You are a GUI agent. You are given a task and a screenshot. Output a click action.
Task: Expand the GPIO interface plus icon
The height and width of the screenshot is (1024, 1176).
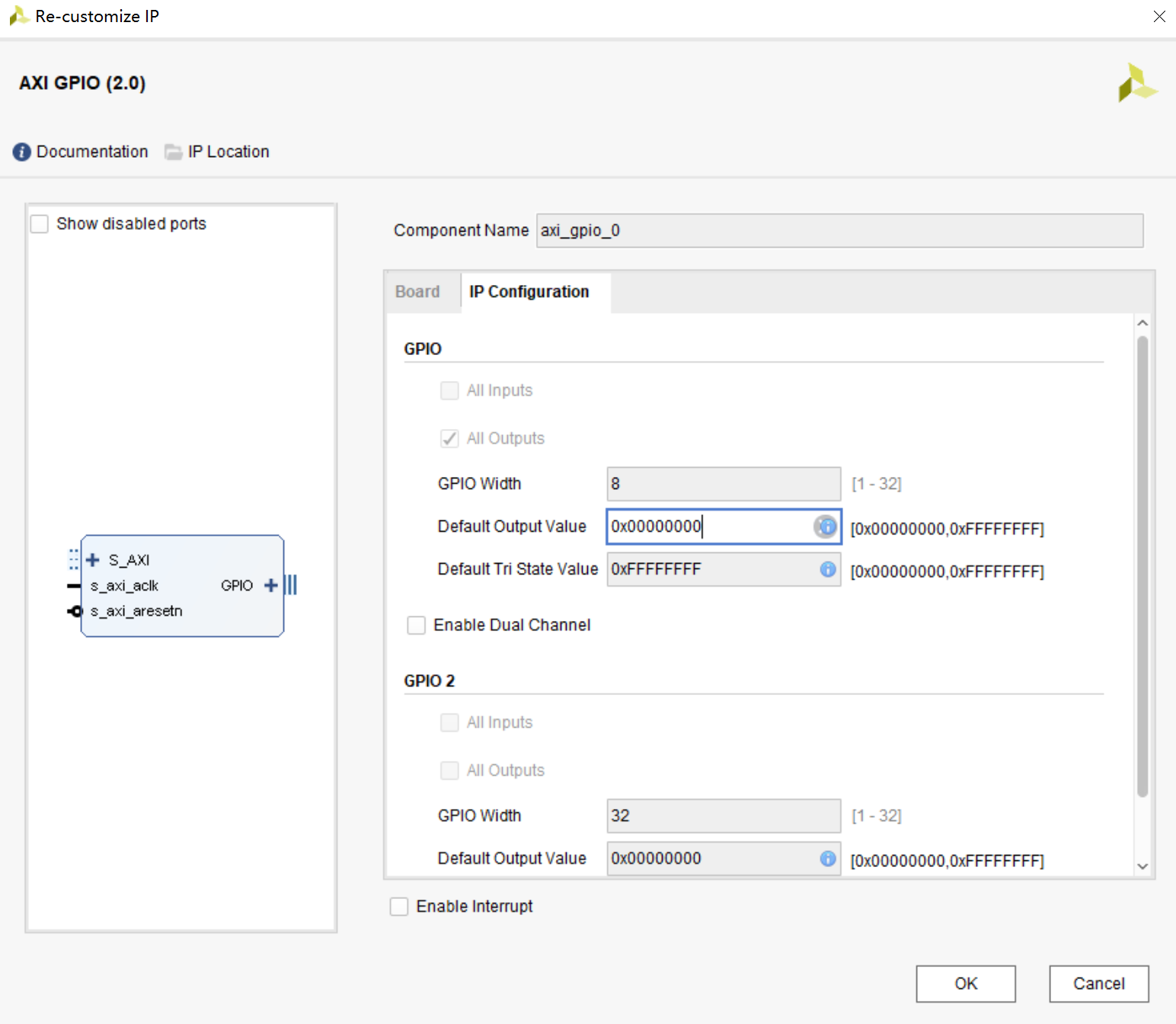pyautogui.click(x=270, y=585)
